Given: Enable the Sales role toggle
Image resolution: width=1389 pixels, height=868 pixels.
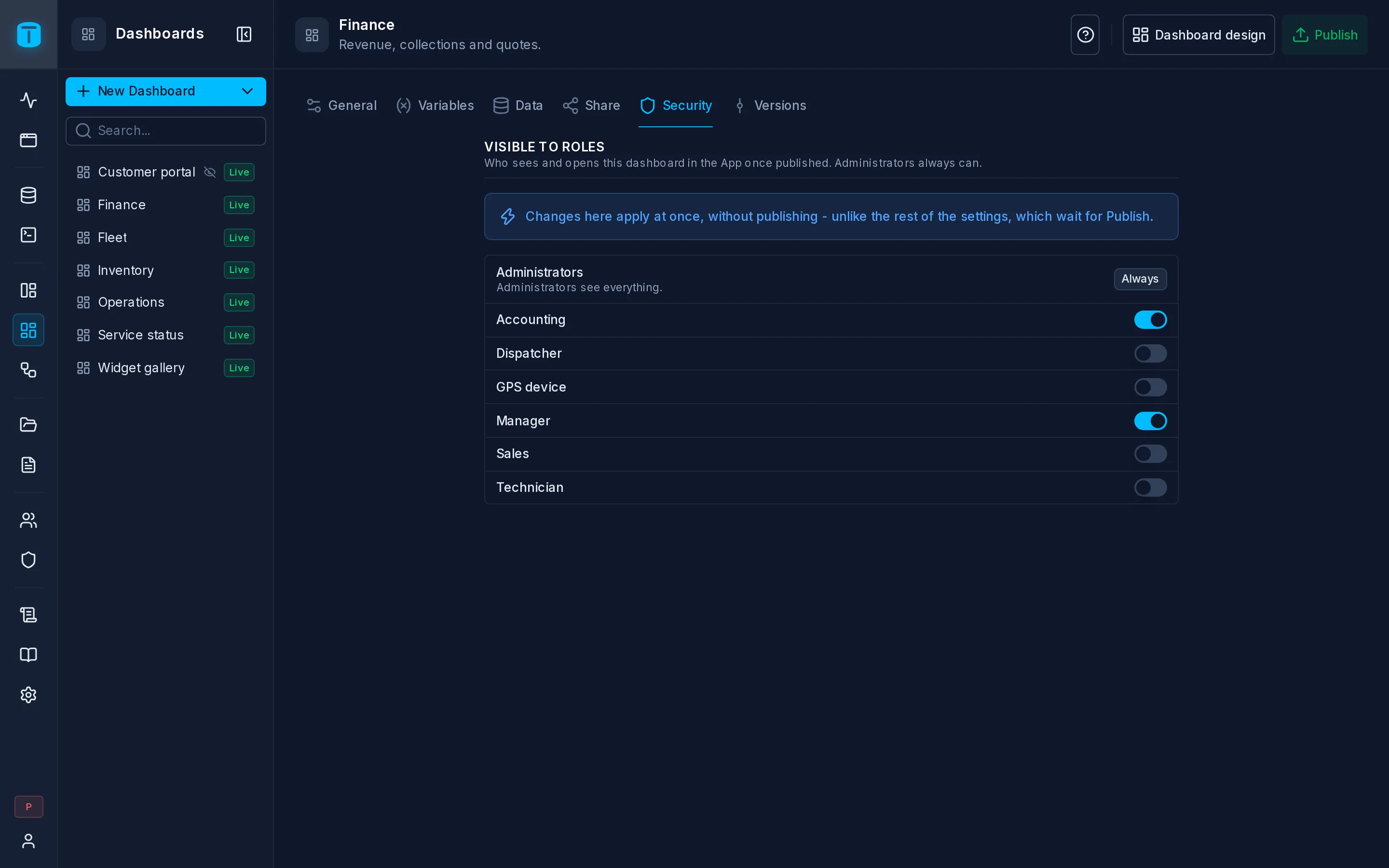Looking at the screenshot, I should click(x=1150, y=454).
